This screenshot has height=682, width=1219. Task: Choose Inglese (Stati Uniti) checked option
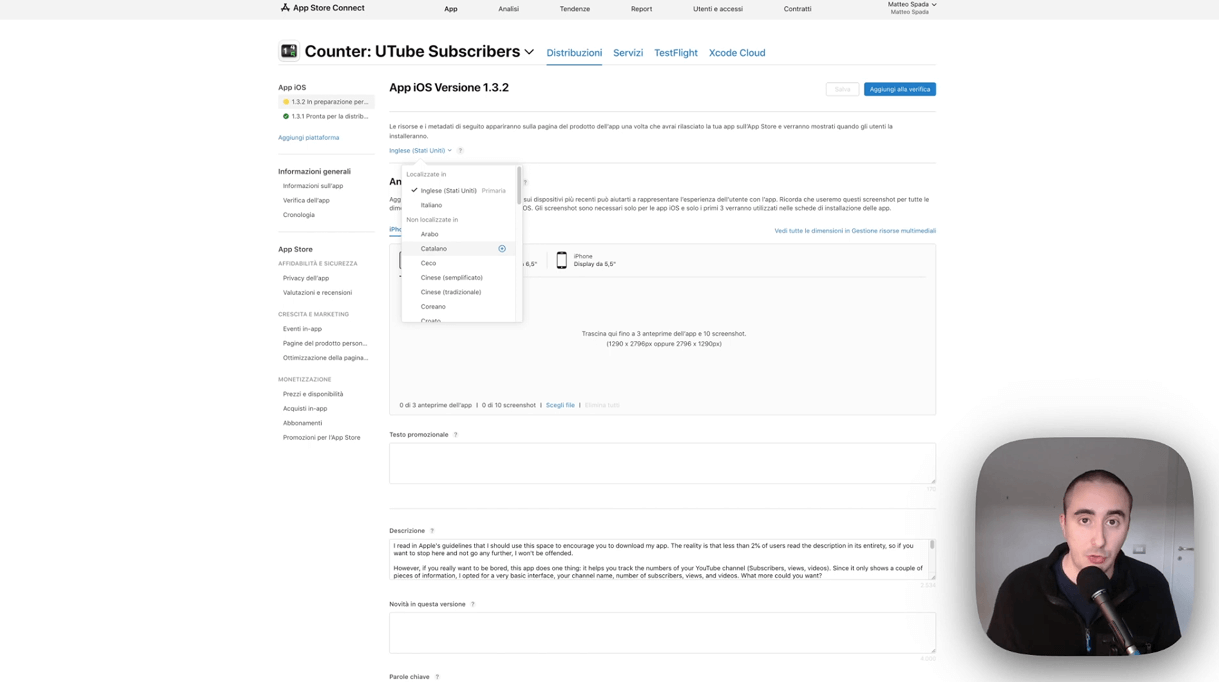coord(448,190)
